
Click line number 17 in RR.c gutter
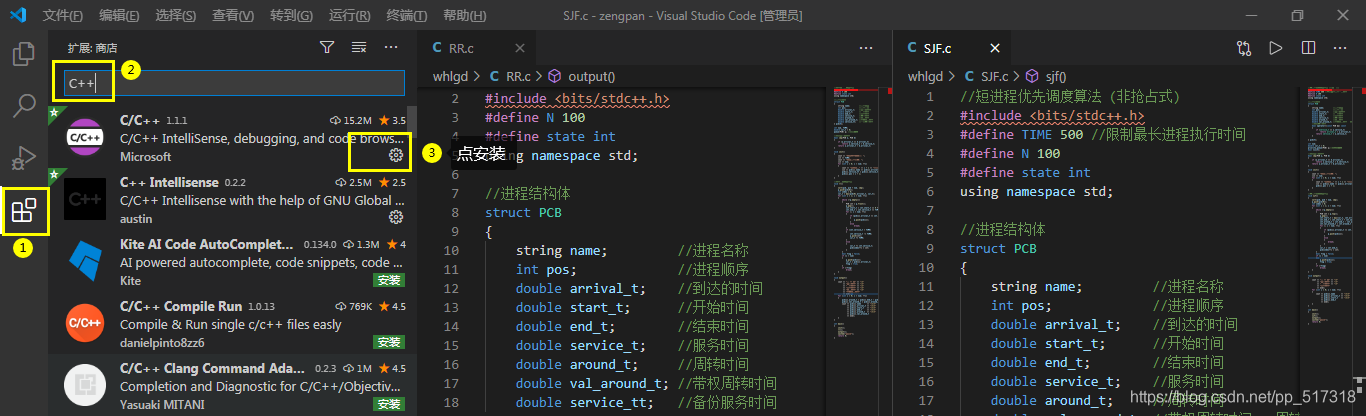point(450,384)
